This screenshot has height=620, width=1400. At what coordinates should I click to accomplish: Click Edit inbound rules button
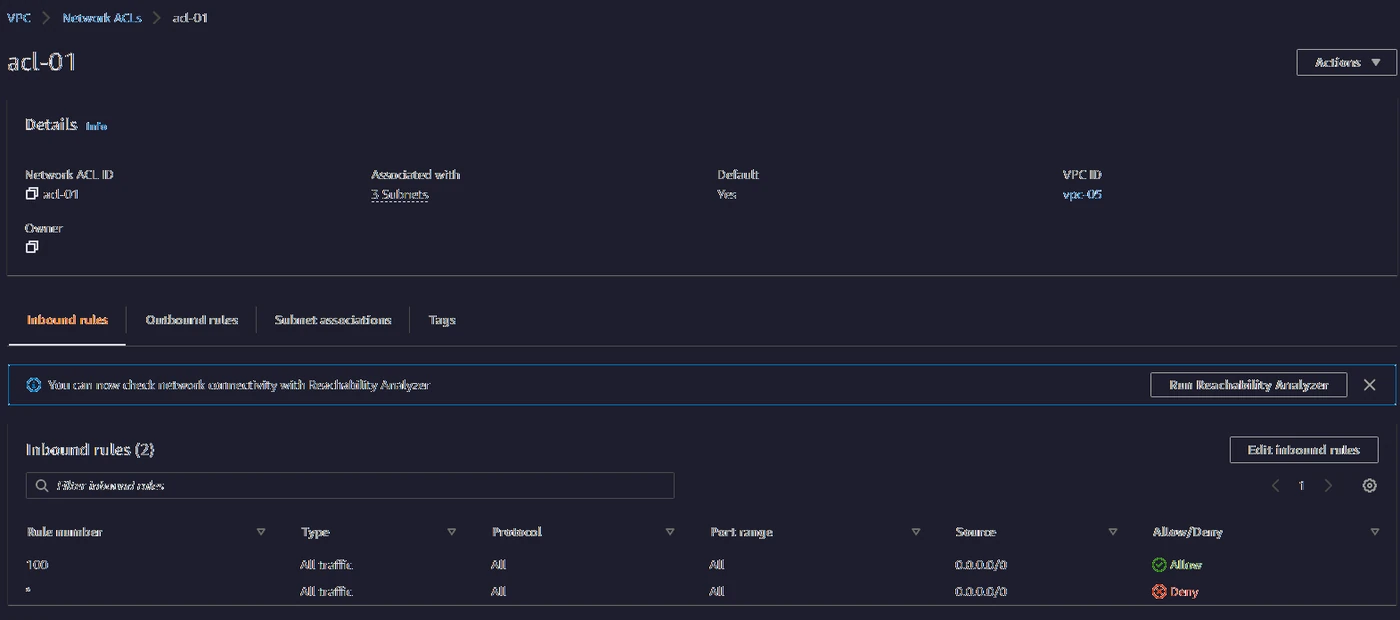[1303, 450]
